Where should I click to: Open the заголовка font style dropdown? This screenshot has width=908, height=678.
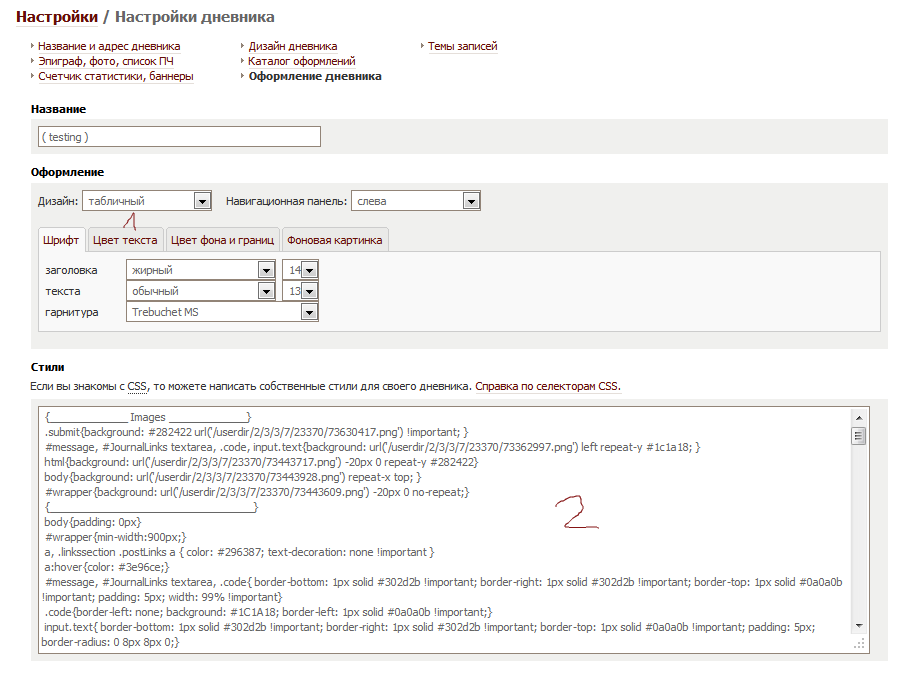(200, 270)
